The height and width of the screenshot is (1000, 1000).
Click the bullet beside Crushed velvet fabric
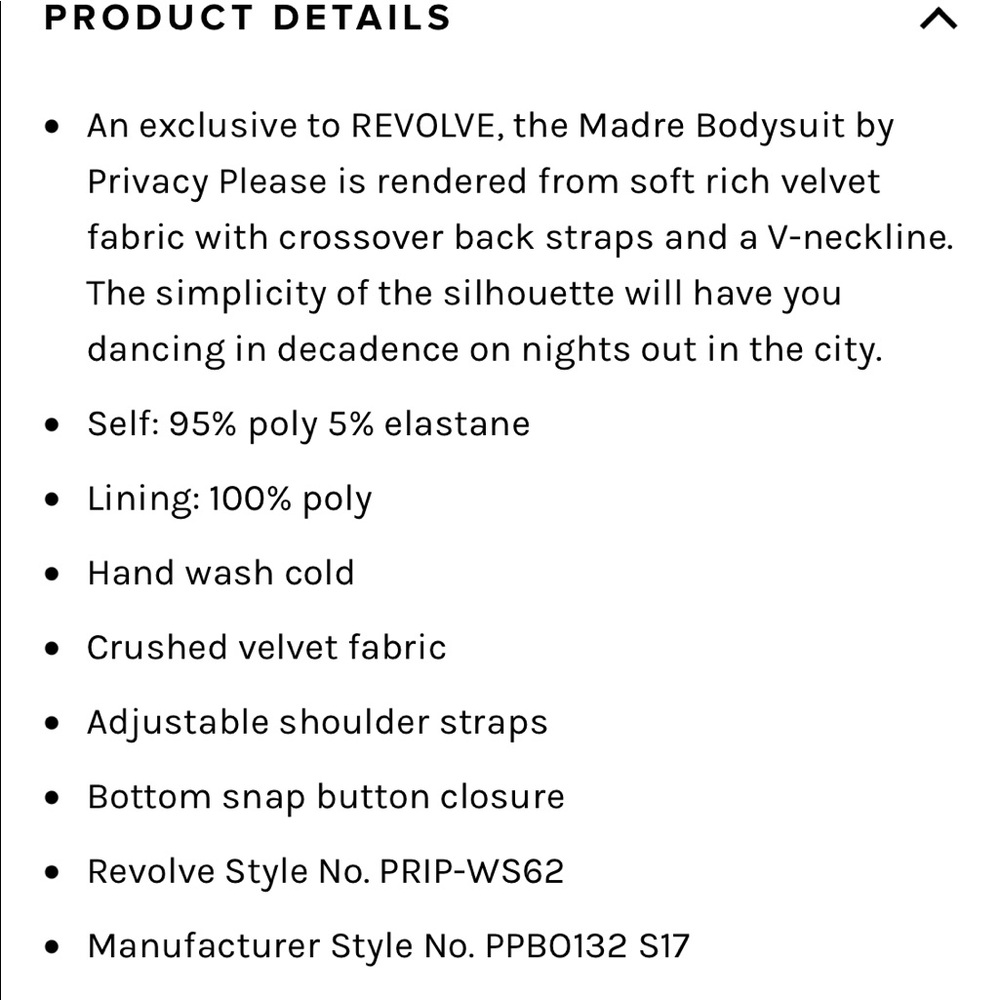[x=52, y=649]
